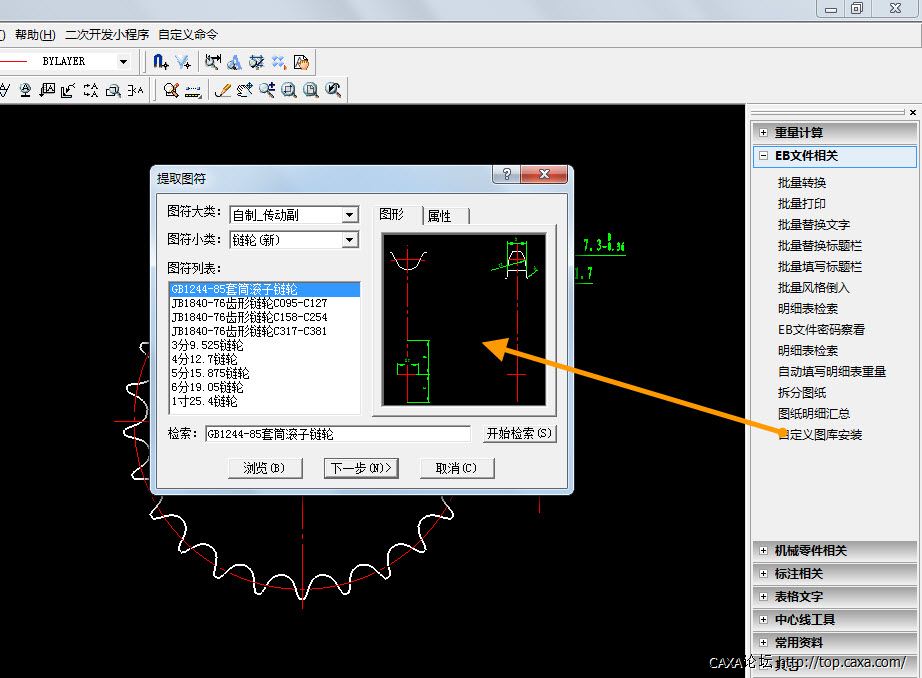The height and width of the screenshot is (678, 922).
Task: Switch to the 属性 tab
Action: [440, 216]
